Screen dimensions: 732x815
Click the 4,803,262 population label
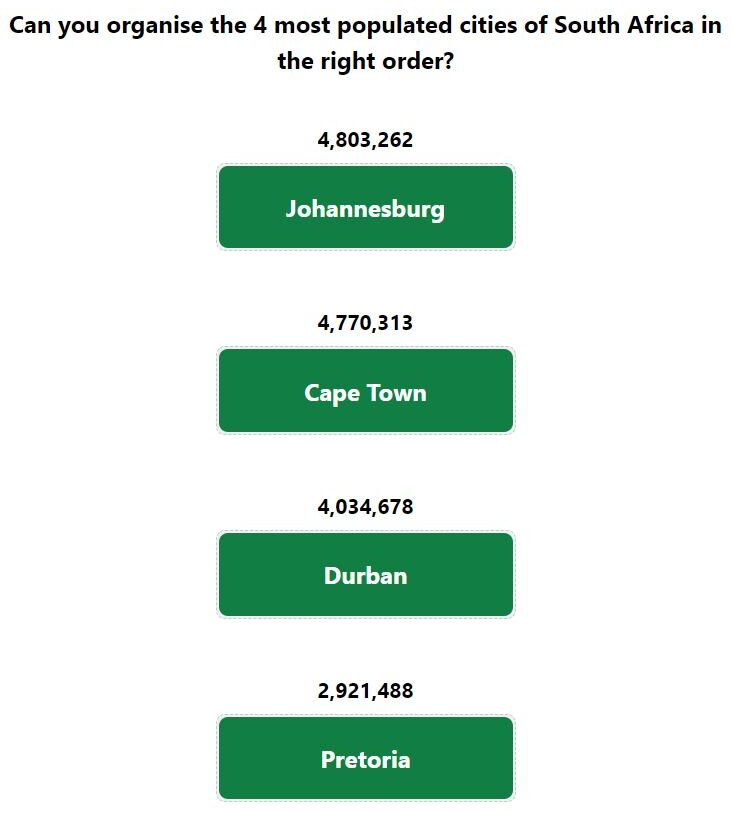[365, 140]
